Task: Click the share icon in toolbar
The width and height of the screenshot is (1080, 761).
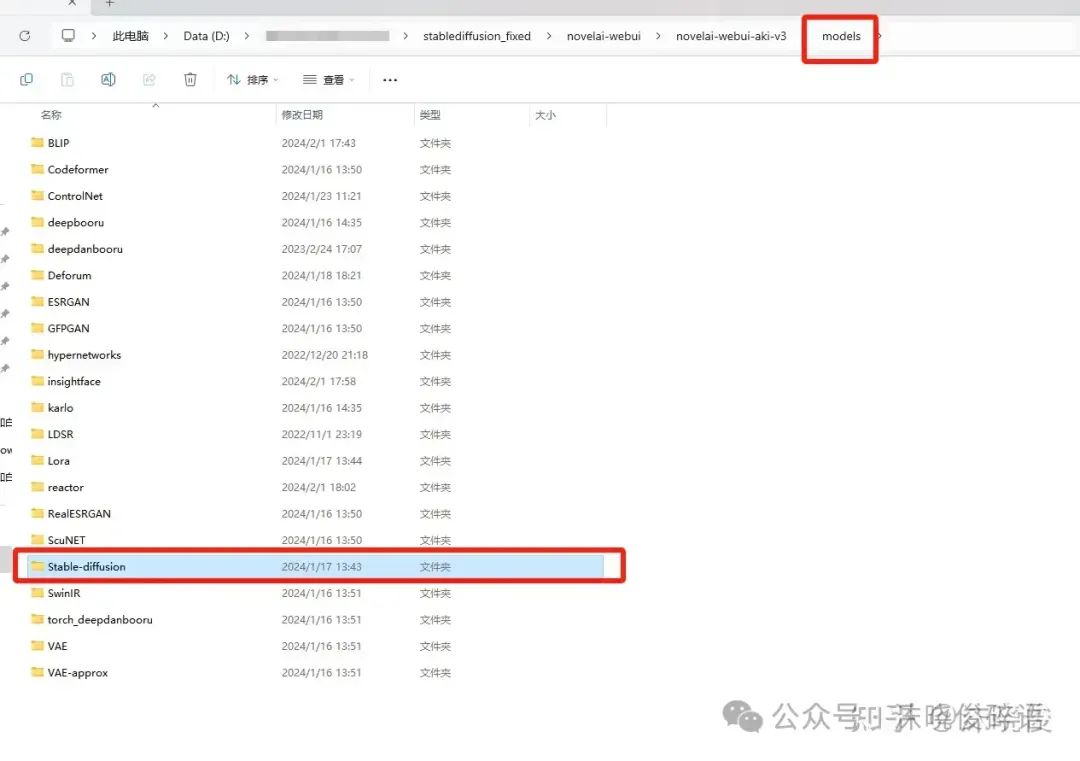Action: click(149, 80)
